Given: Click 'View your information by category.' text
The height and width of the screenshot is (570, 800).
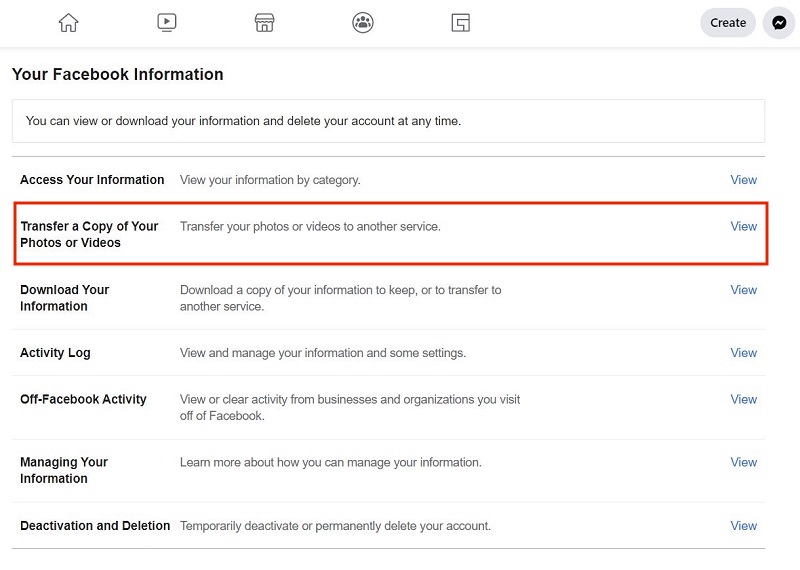Looking at the screenshot, I should [x=270, y=180].
